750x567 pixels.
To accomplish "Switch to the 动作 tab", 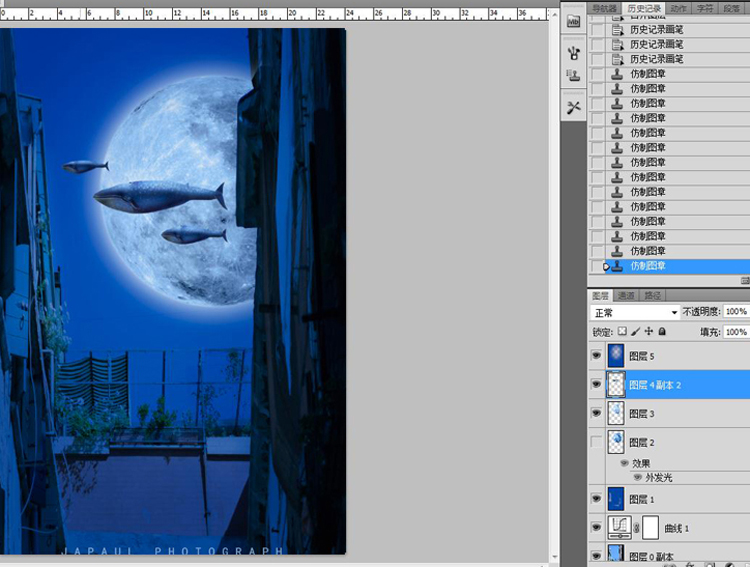I will 678,8.
